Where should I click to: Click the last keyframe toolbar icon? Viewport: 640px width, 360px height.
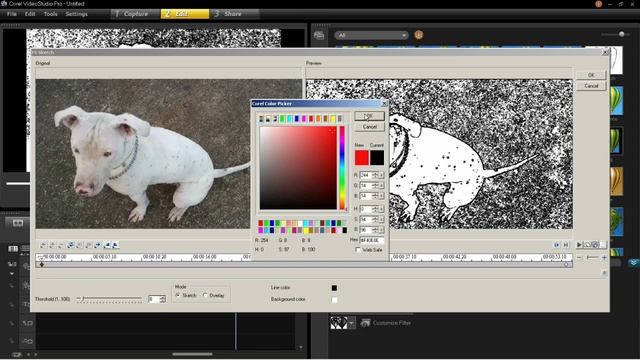pyautogui.click(x=116, y=245)
